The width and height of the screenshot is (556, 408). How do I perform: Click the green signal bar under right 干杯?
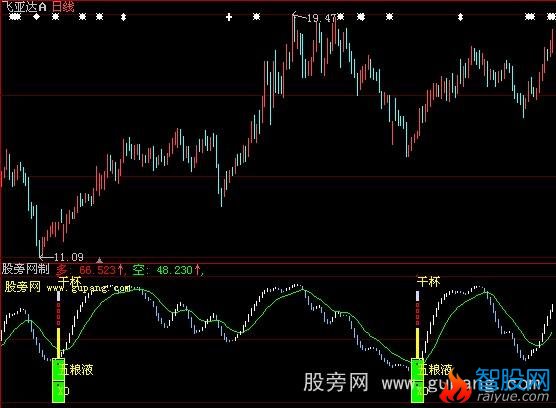[417, 380]
